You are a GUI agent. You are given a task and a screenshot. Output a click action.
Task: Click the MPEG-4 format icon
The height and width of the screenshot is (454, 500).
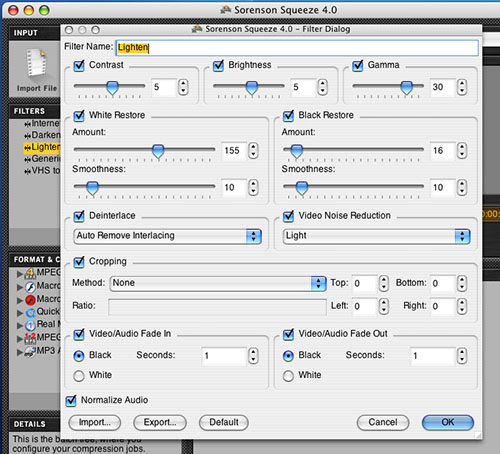[30, 273]
